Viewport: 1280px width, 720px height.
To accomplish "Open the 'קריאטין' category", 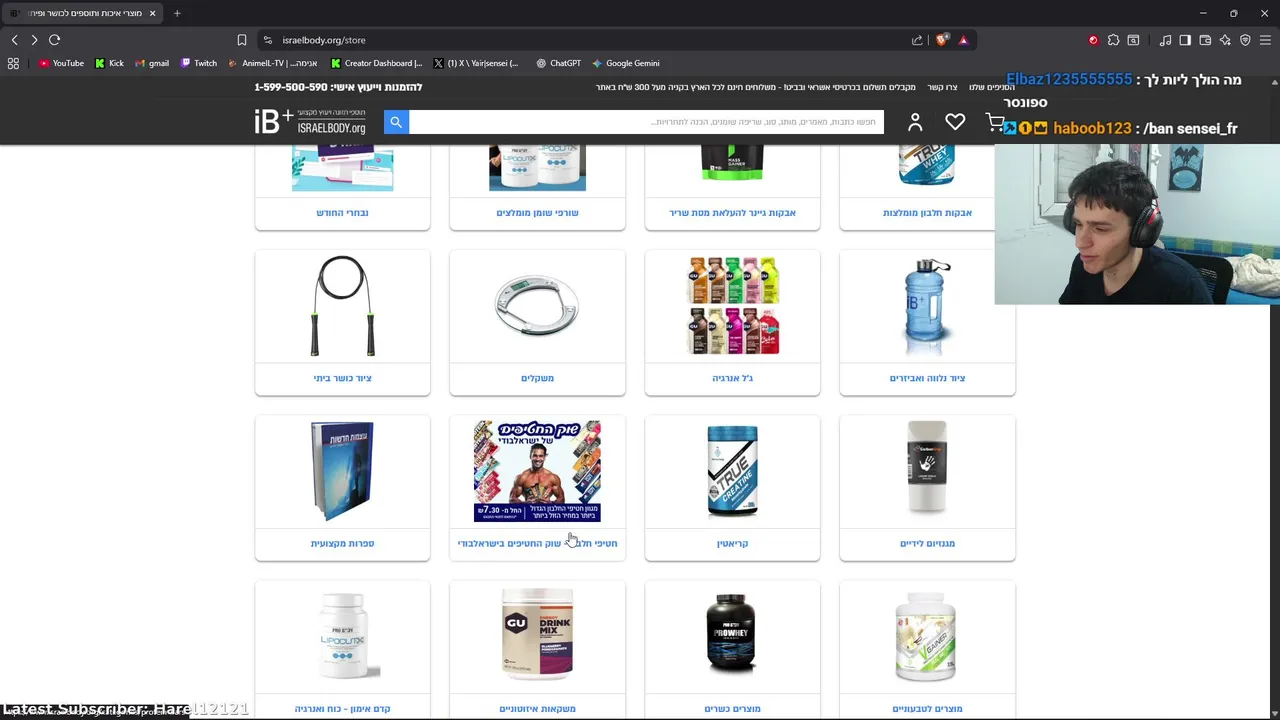I will [732, 543].
